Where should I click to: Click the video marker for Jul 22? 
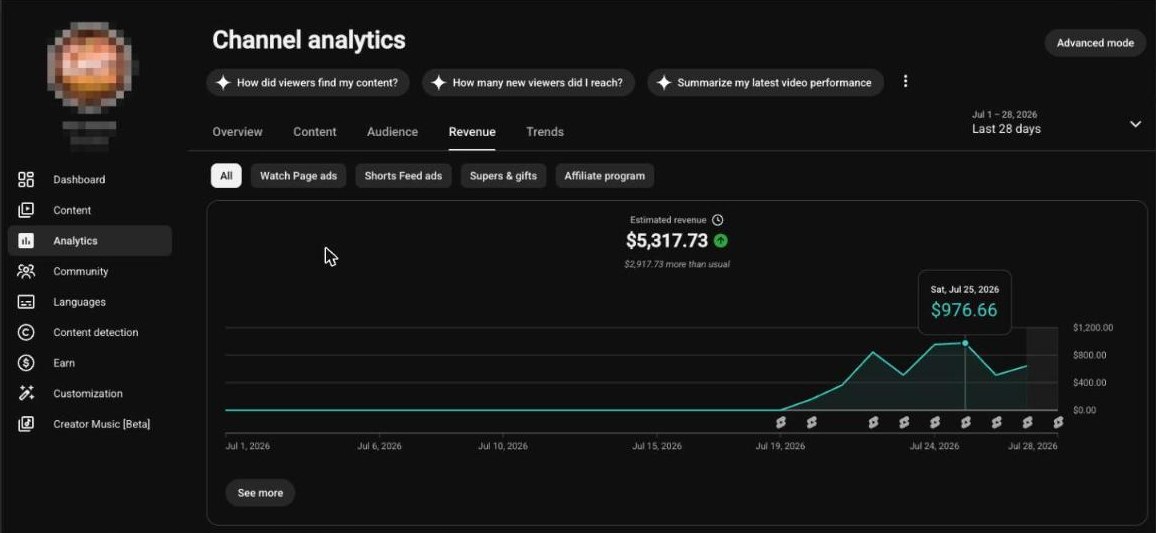[x=874, y=422]
